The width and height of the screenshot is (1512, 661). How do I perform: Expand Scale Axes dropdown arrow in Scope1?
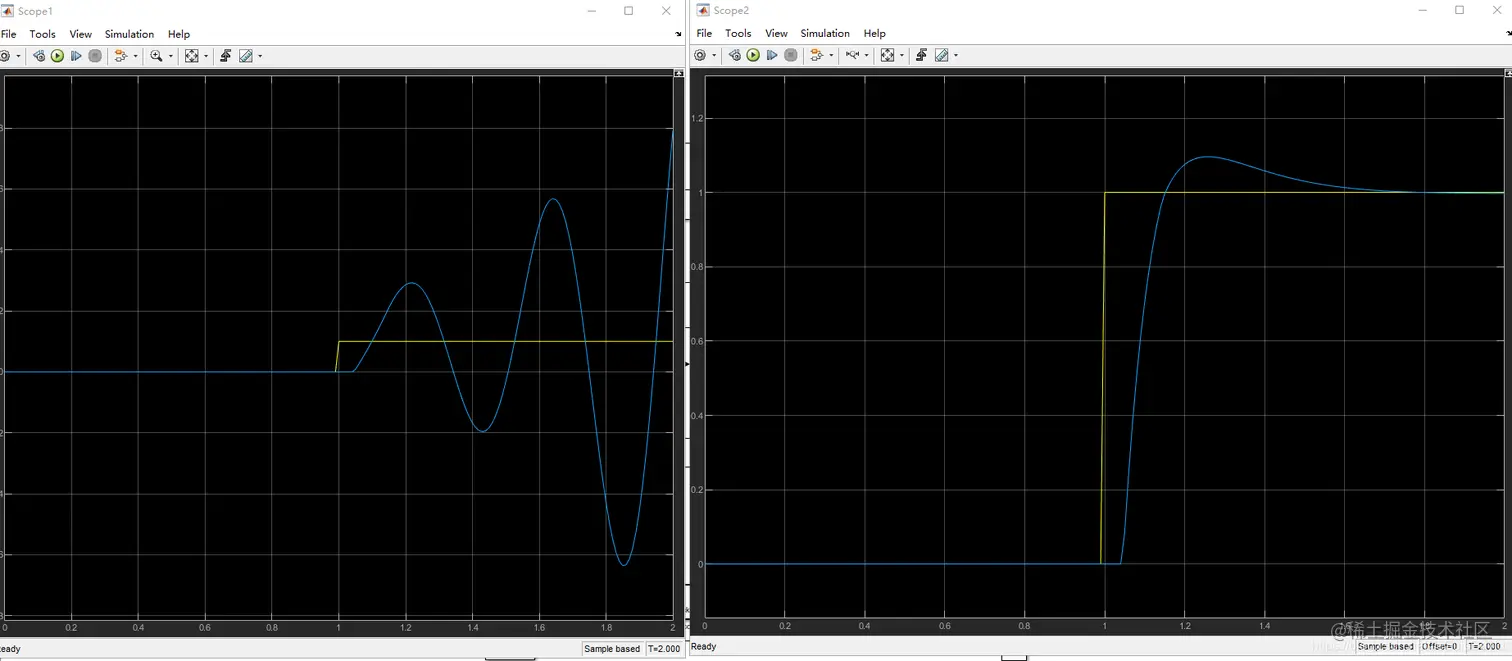(206, 56)
